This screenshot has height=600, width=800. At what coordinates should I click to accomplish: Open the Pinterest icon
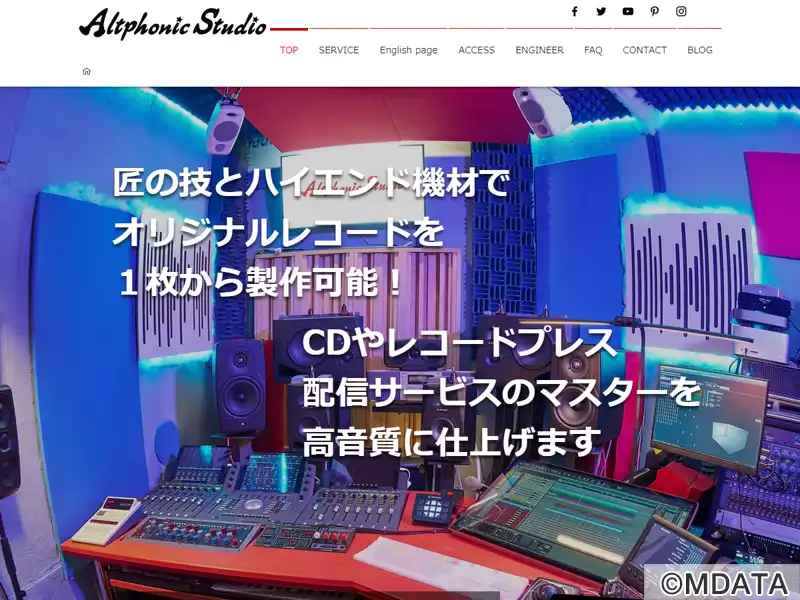655,11
